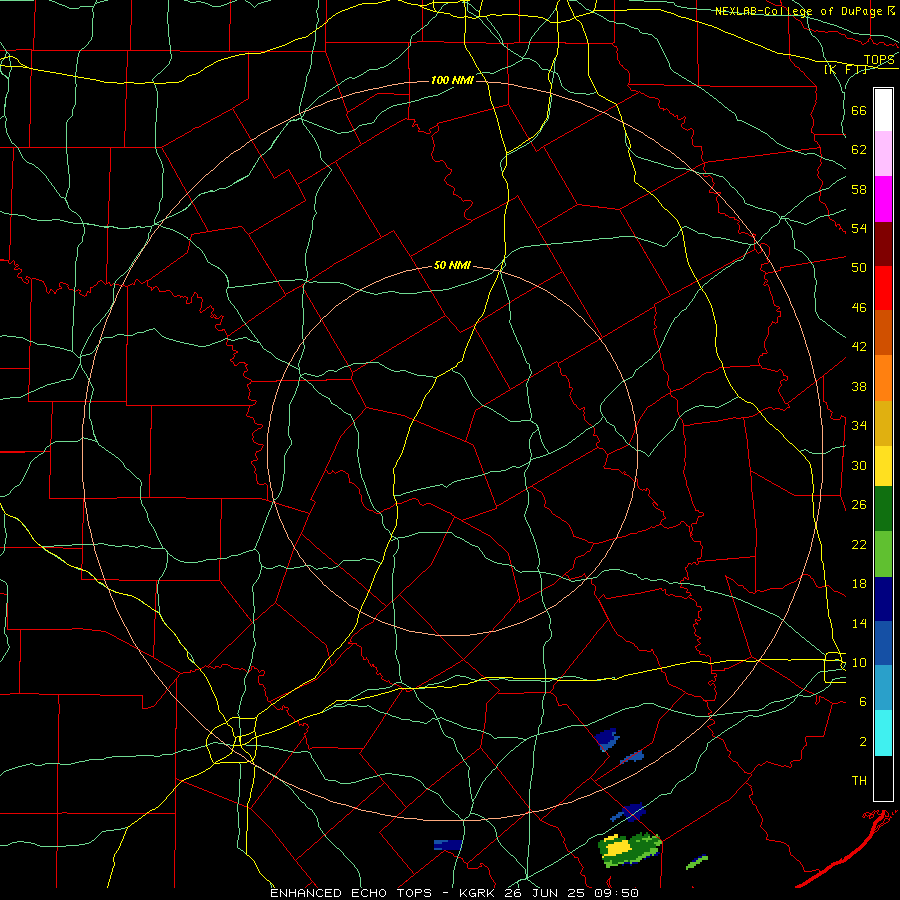This screenshot has height=900, width=900.
Task: Click the navy rectangular echo at bottom center
Action: pyautogui.click(x=448, y=845)
